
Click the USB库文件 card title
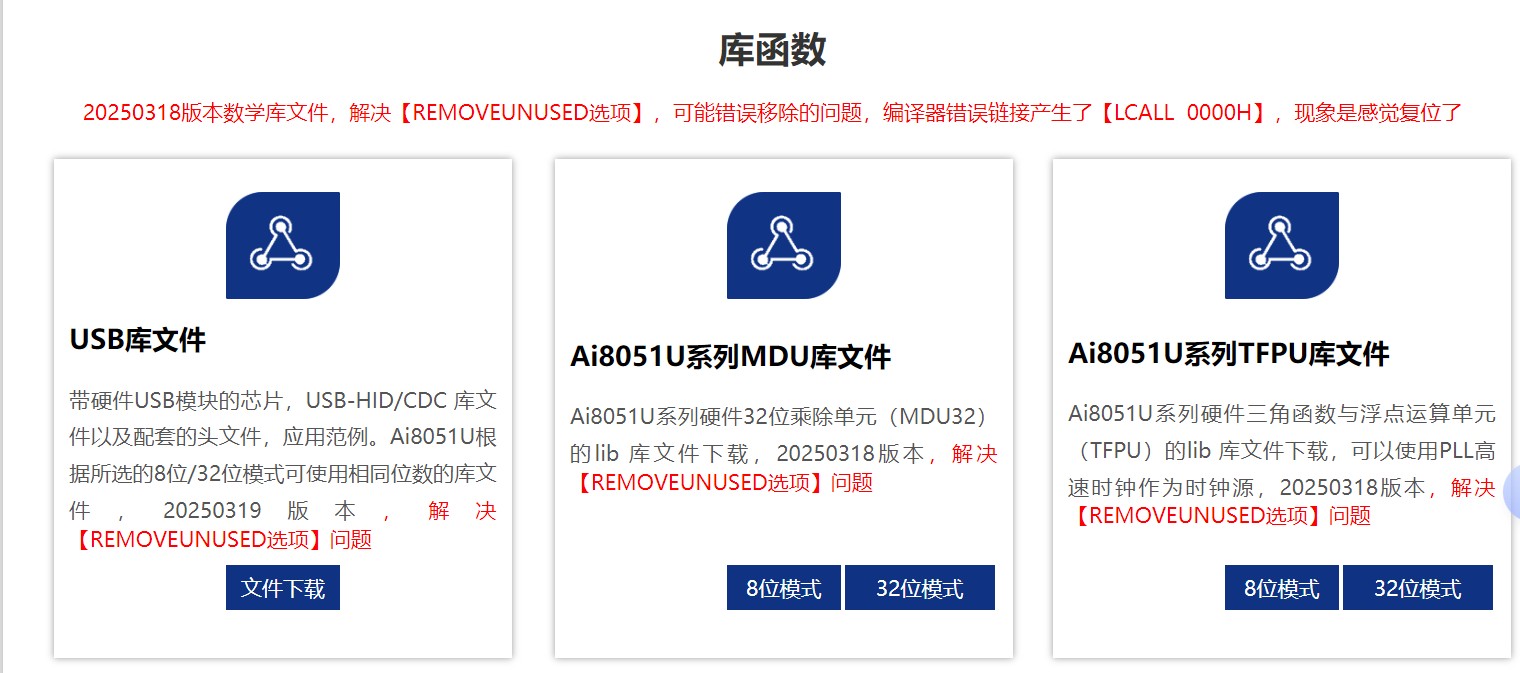(x=138, y=340)
